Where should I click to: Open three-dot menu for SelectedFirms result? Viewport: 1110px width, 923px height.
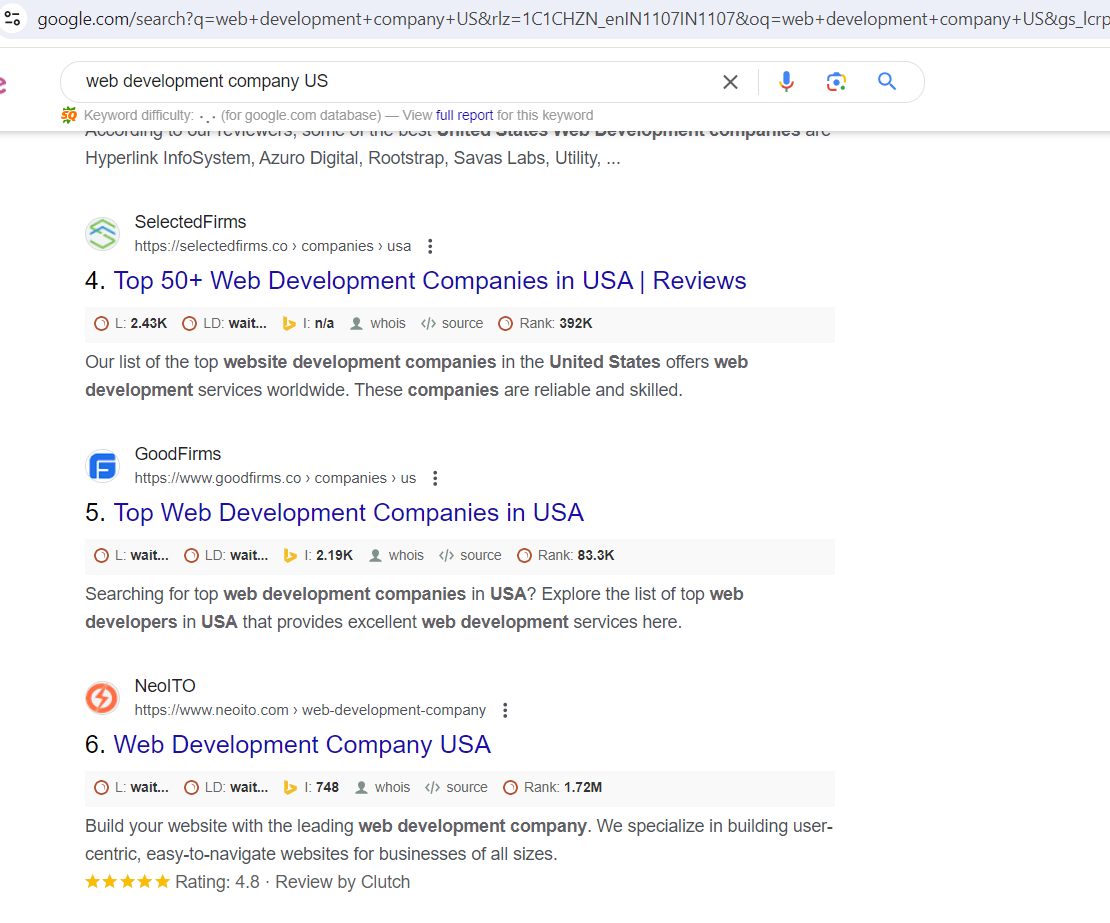pyautogui.click(x=430, y=246)
